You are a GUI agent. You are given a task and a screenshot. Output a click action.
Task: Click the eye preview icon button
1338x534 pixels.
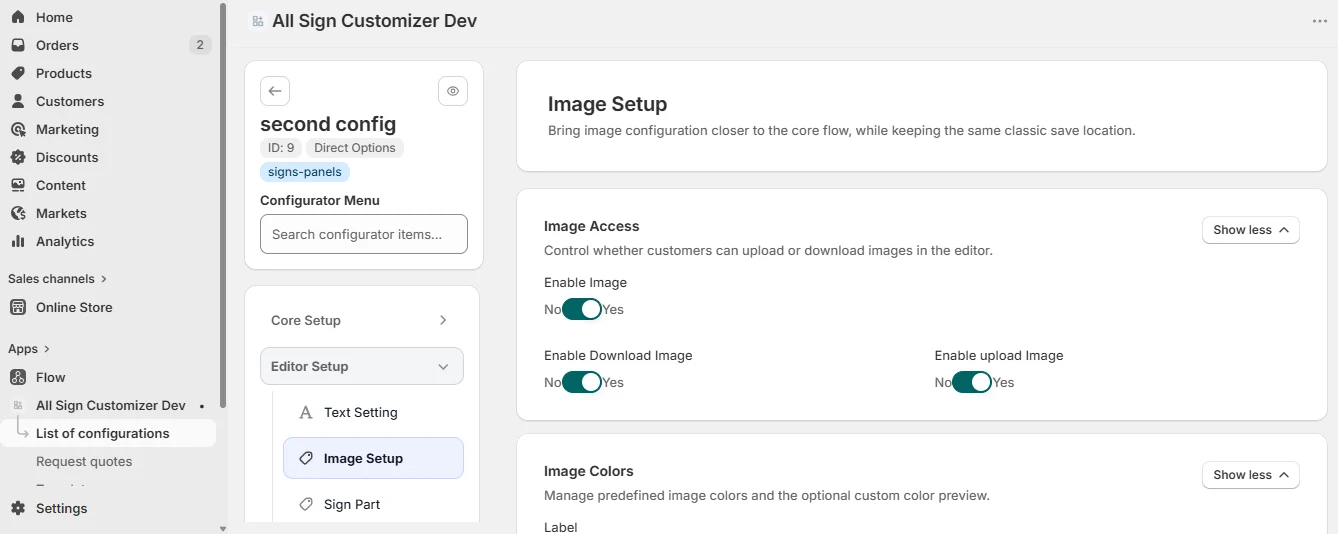pyautogui.click(x=453, y=91)
